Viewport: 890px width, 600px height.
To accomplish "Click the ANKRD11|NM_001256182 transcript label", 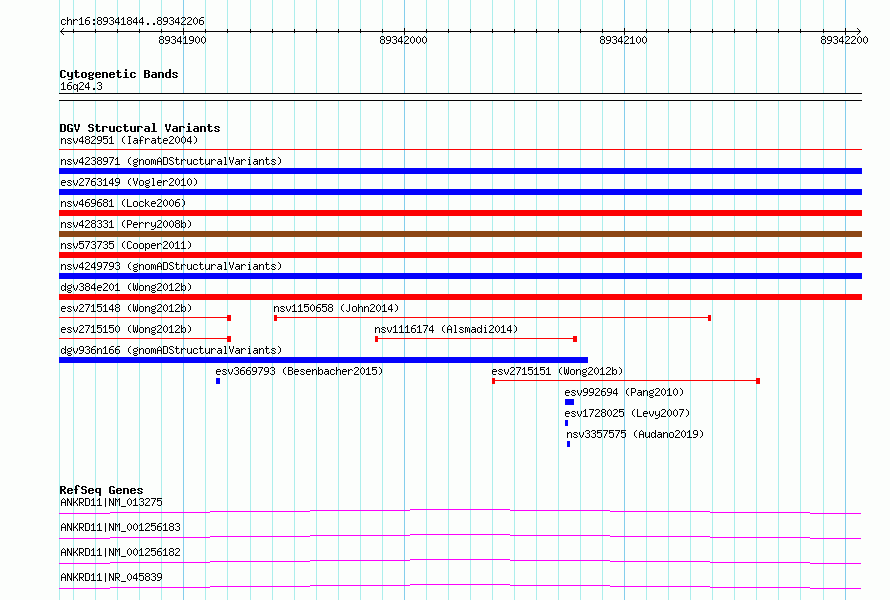I will (x=120, y=552).
